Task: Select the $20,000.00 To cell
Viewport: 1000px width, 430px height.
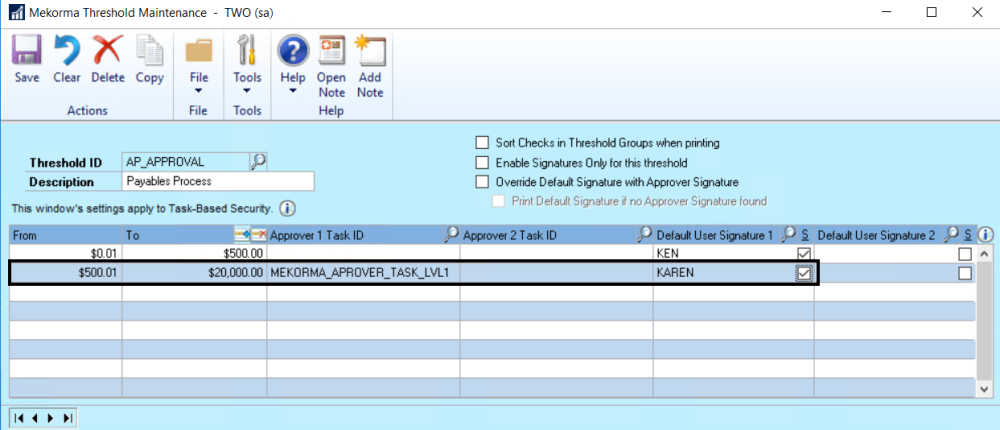Action: tap(195, 273)
